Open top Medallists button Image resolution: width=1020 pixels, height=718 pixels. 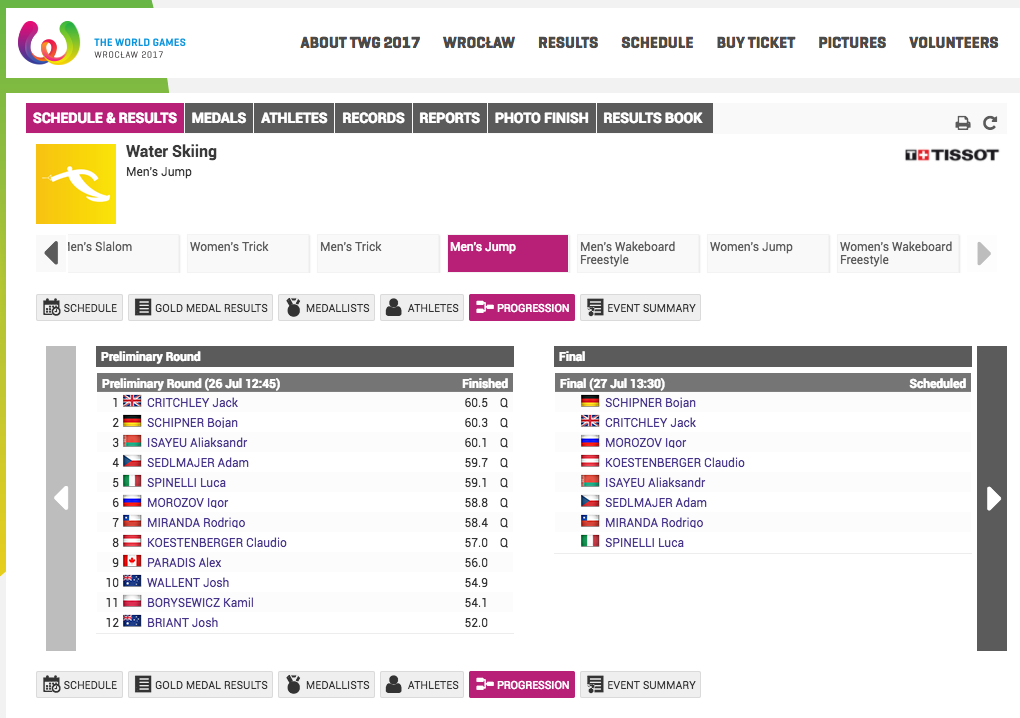326,308
